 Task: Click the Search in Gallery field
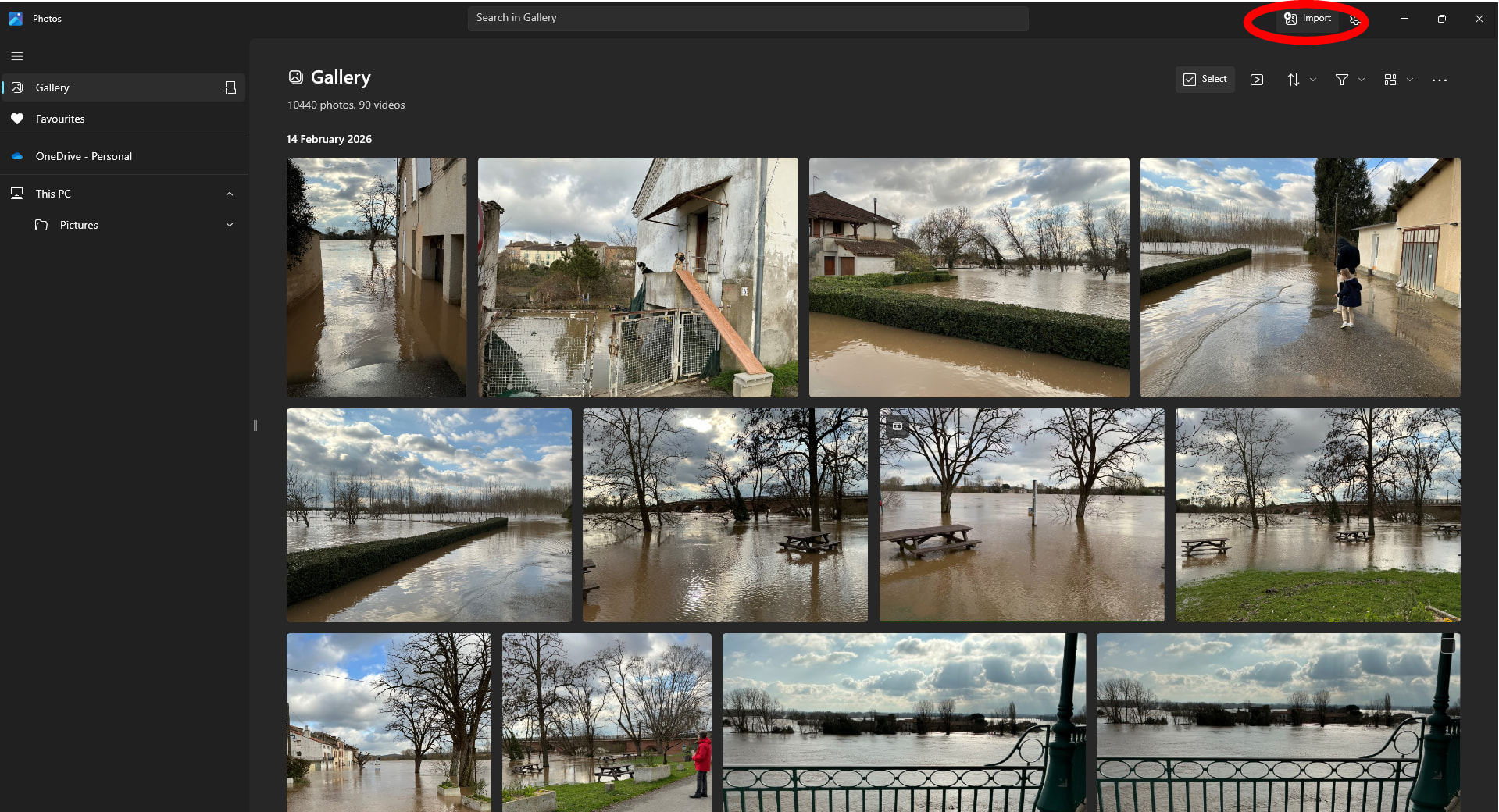point(748,18)
